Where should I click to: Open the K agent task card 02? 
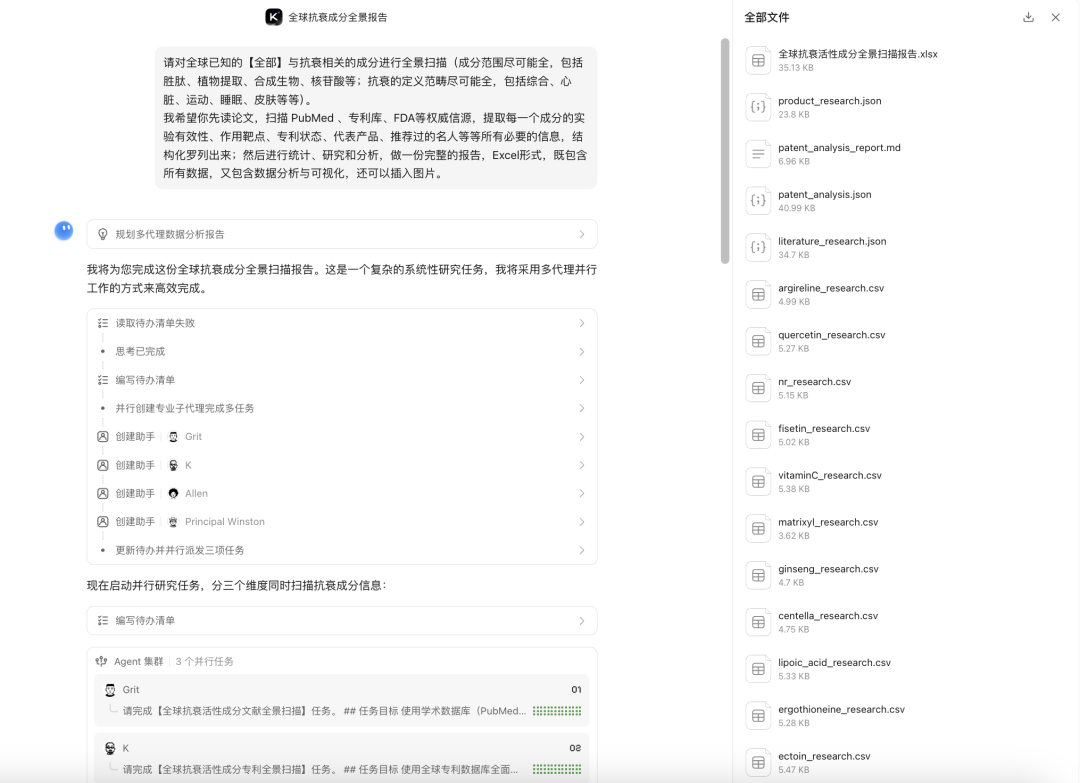click(342, 758)
